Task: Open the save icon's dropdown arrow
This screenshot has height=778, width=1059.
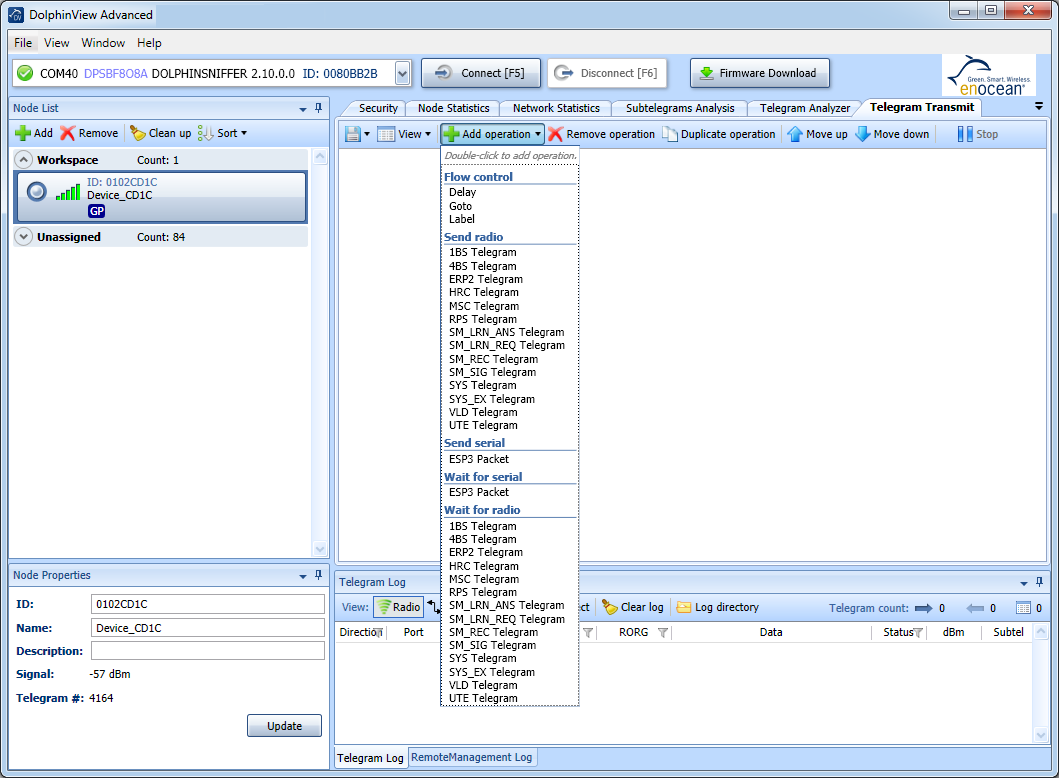Action: click(x=367, y=134)
